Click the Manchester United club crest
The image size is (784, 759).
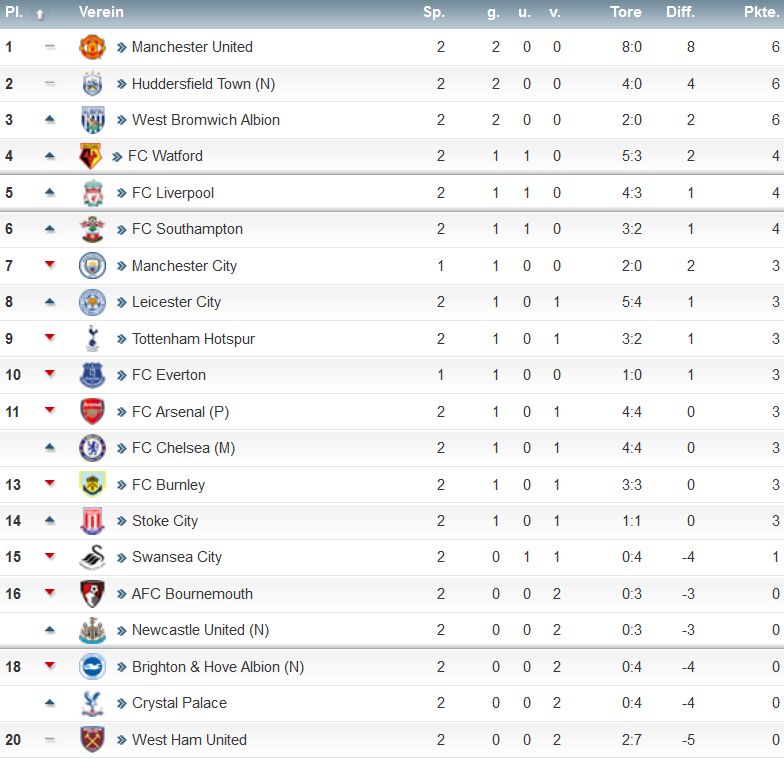tap(92, 47)
